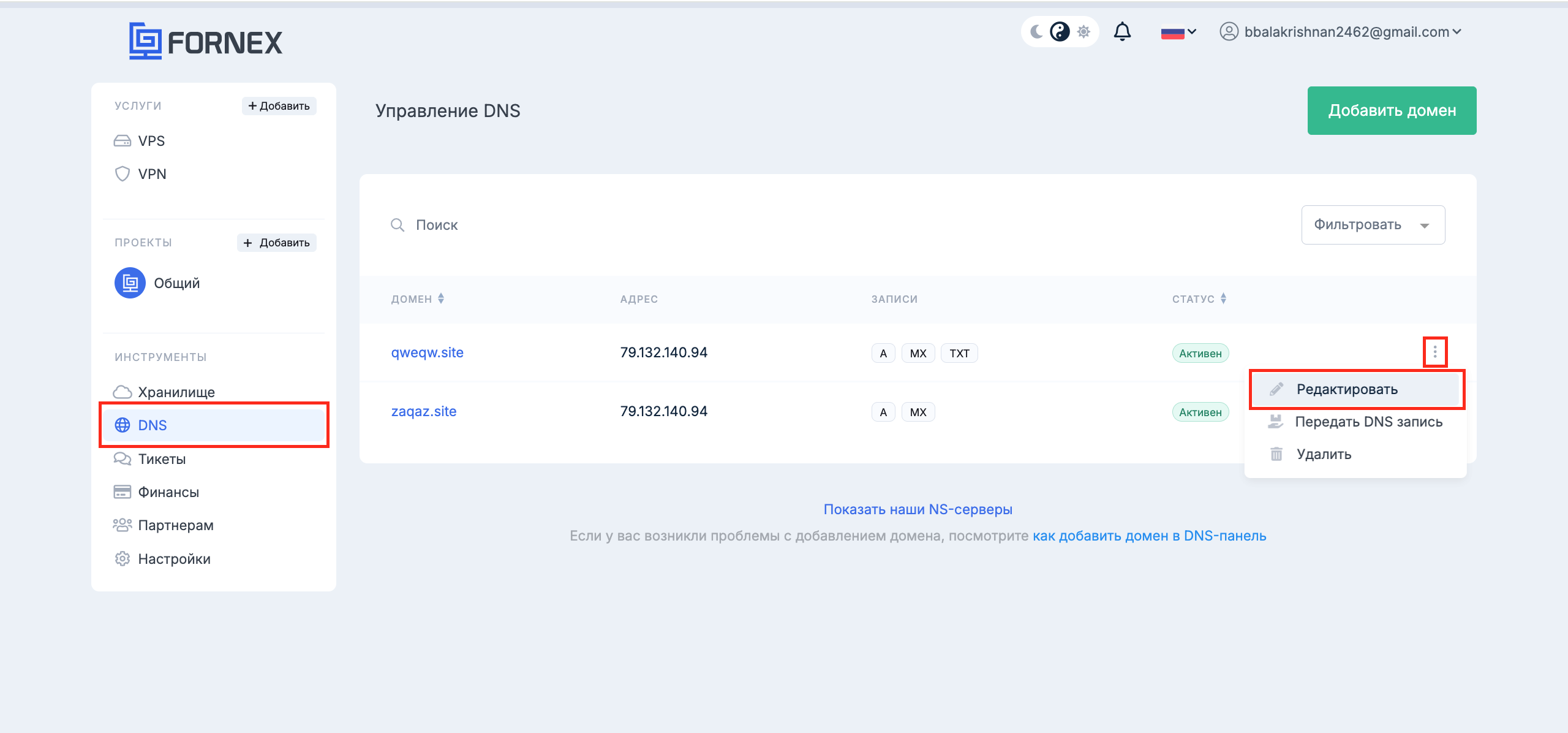Click A record tag for zaqaz.site

(x=883, y=412)
